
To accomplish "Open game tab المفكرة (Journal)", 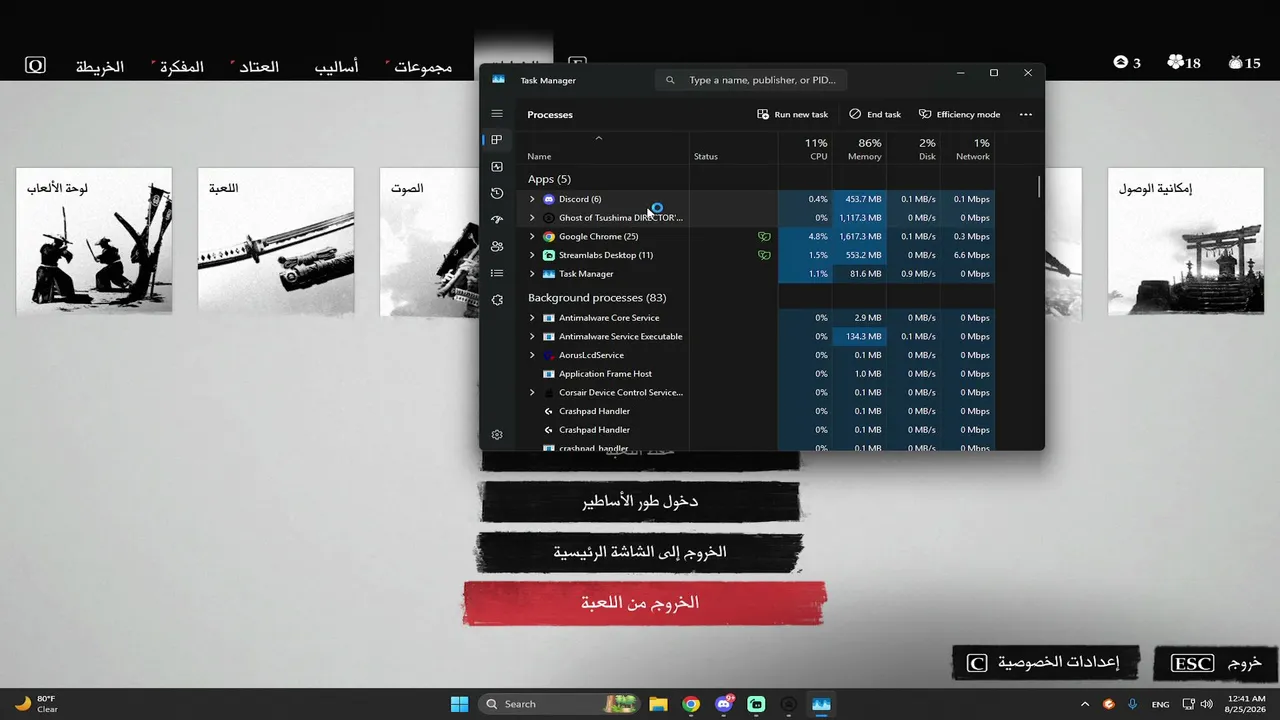I will coord(182,67).
